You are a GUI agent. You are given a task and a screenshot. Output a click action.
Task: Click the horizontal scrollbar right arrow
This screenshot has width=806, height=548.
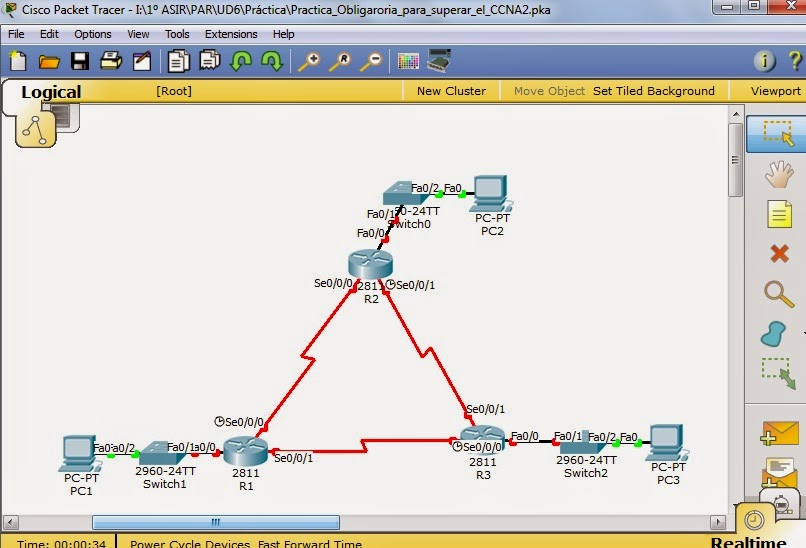[718, 522]
